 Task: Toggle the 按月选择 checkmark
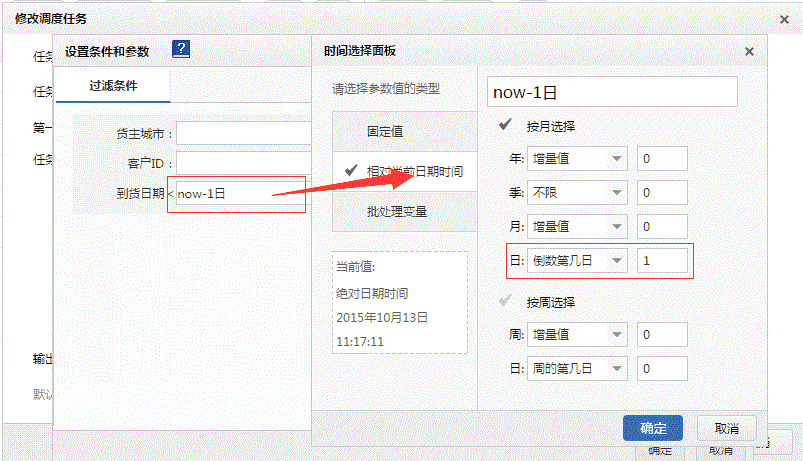tap(507, 127)
